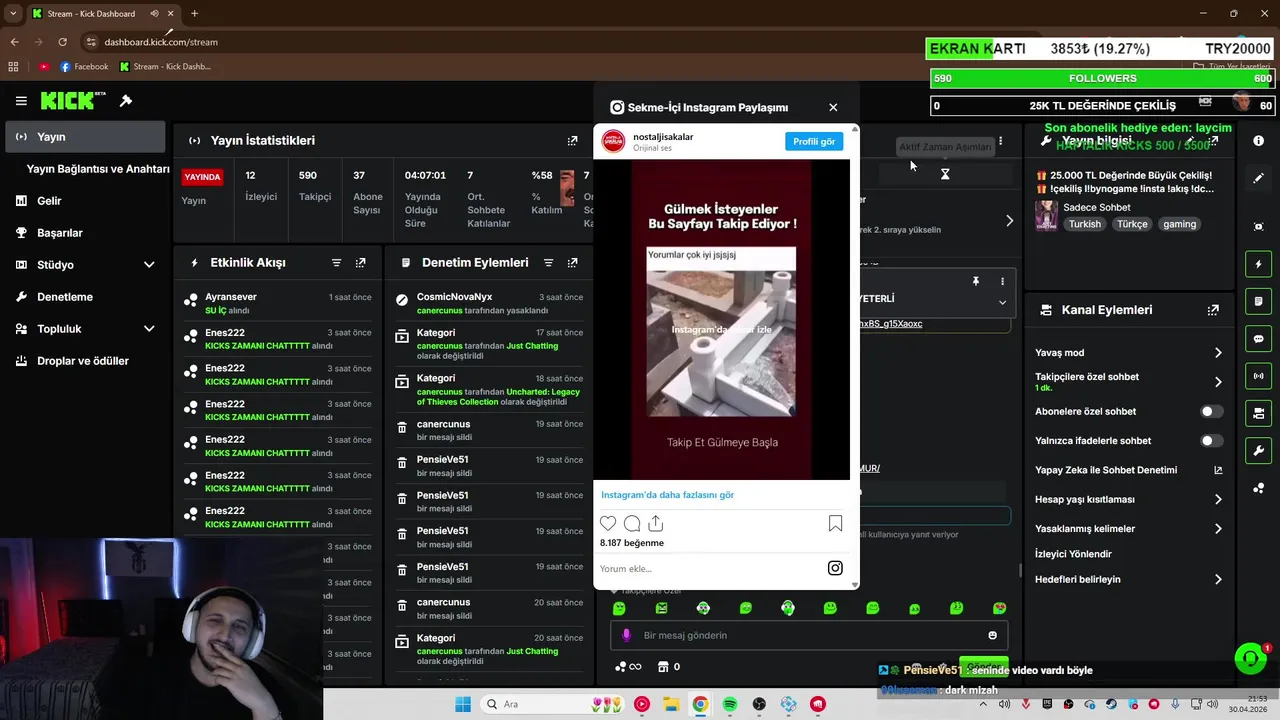1280x720 pixels.
Task: Open Droplar ve ödüller in sidebar
Action: (x=85, y=361)
